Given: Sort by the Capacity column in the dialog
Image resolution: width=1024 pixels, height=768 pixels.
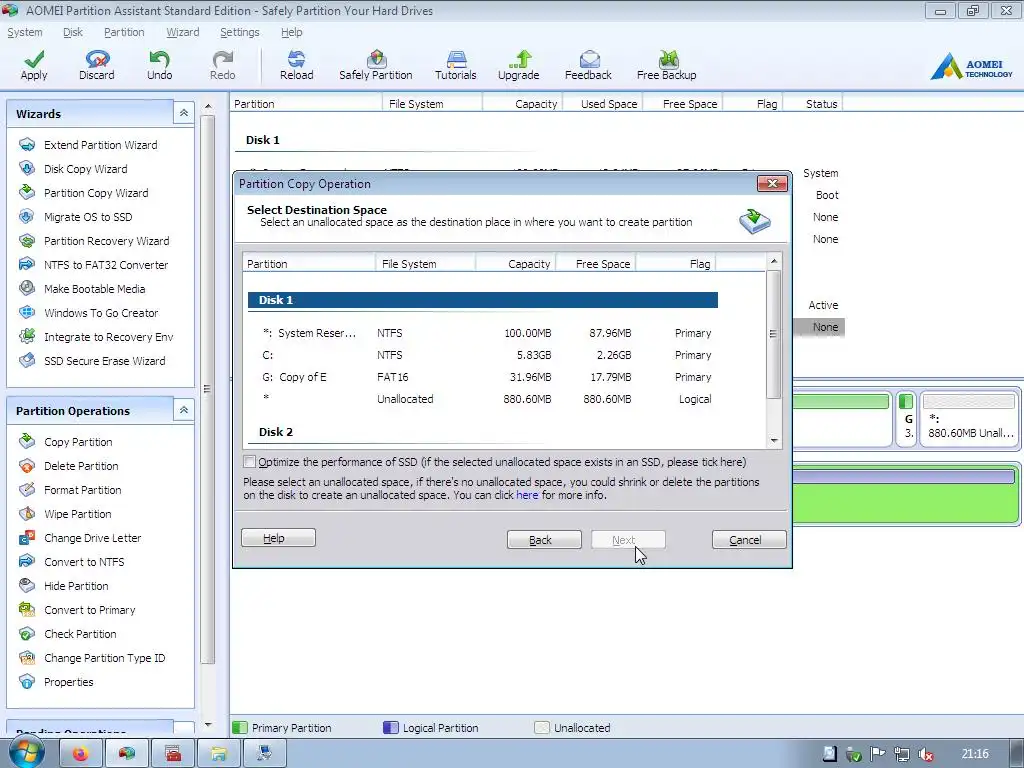Looking at the screenshot, I should coord(515,264).
